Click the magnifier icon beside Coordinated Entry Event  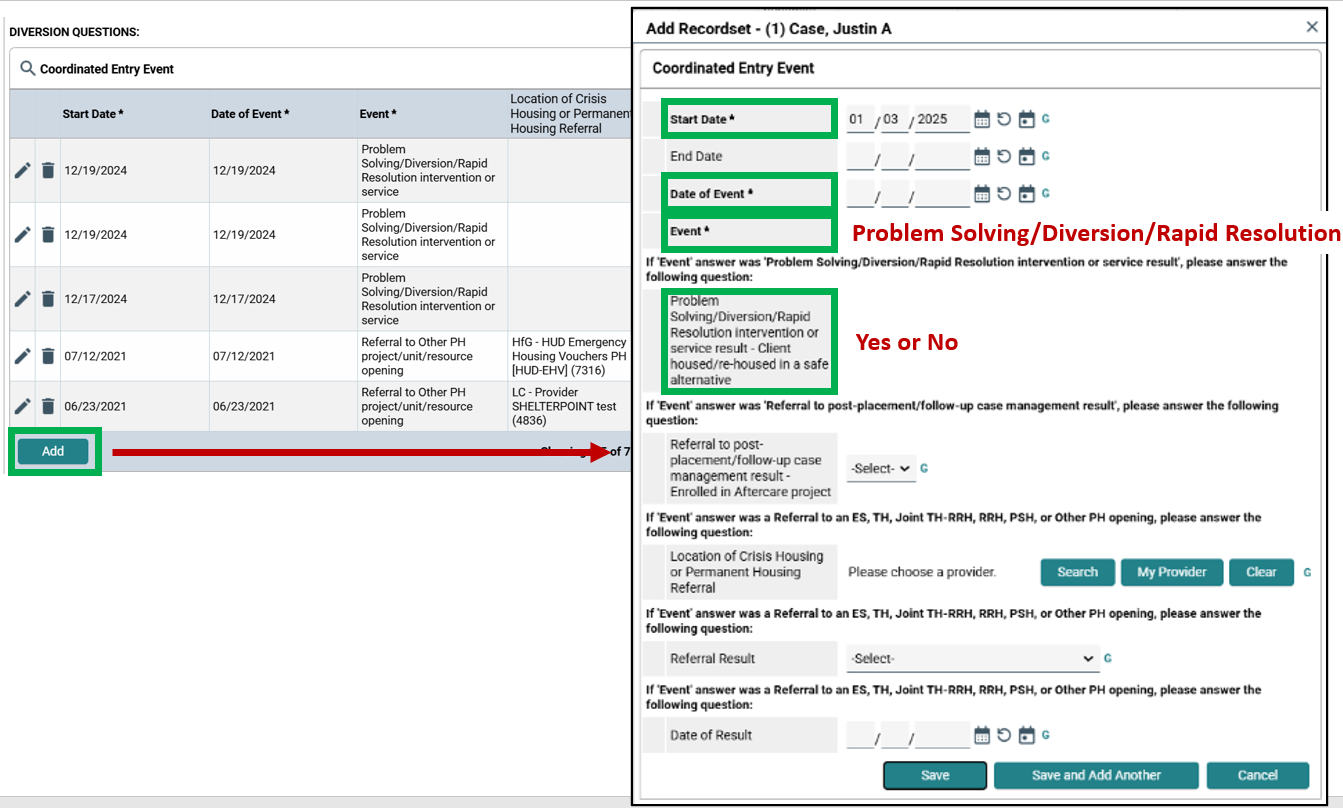[28, 69]
